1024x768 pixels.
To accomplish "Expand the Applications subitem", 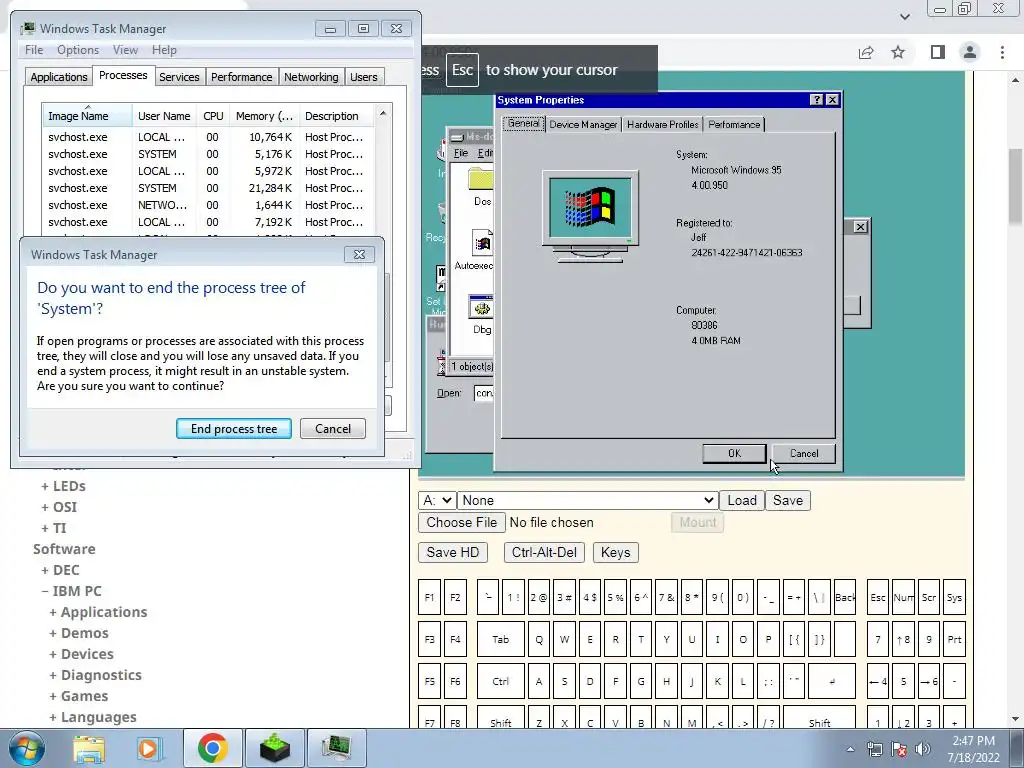I will click(98, 612).
